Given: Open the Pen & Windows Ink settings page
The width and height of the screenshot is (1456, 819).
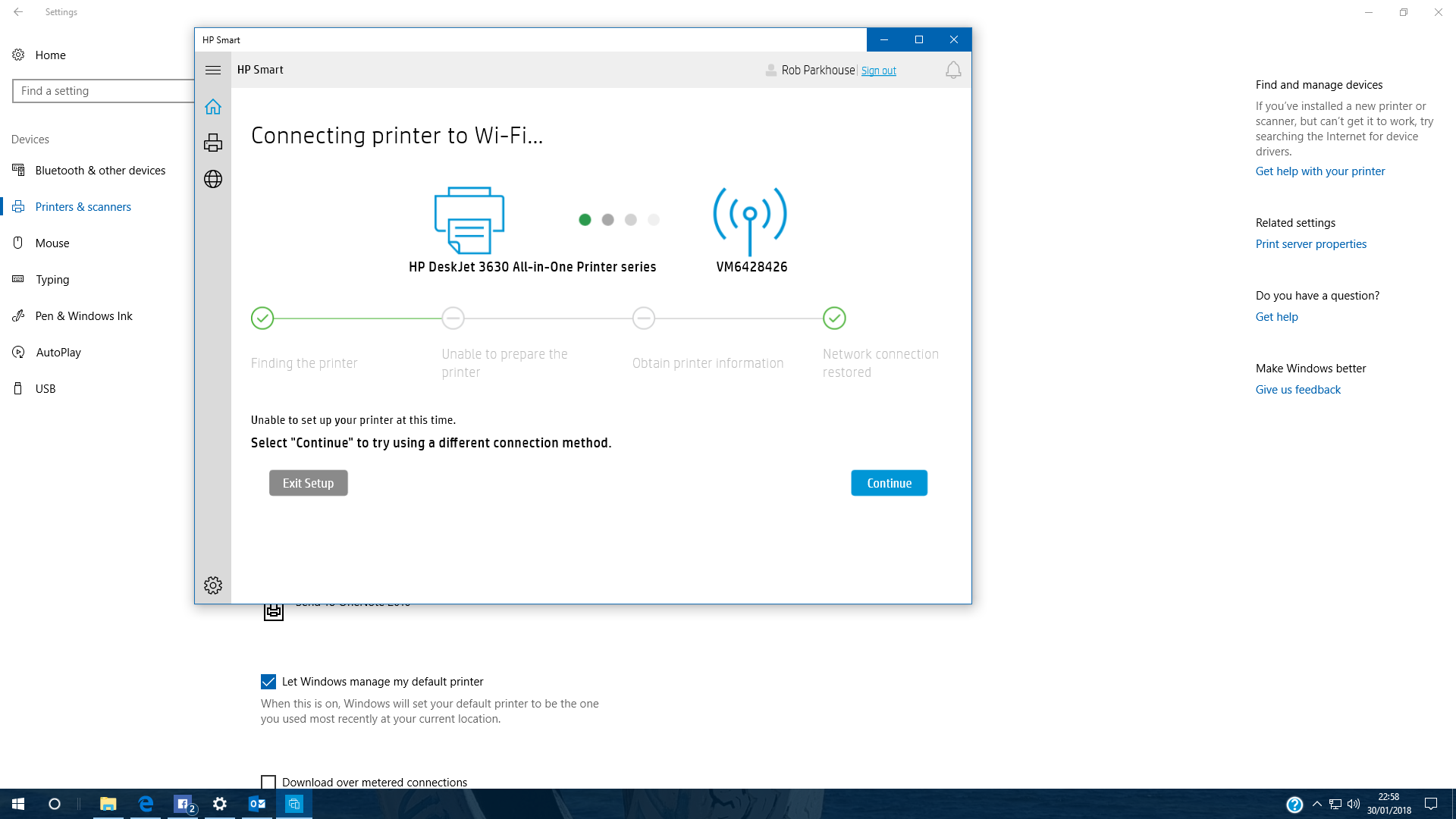Looking at the screenshot, I should click(83, 316).
